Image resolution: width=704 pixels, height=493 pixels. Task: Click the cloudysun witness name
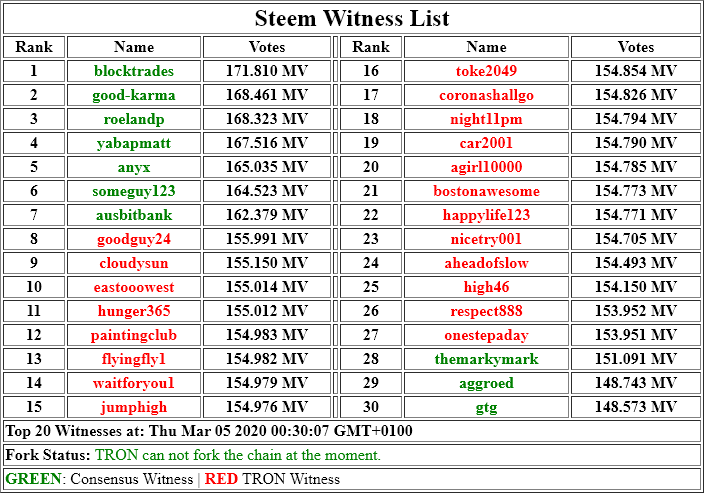tap(134, 263)
